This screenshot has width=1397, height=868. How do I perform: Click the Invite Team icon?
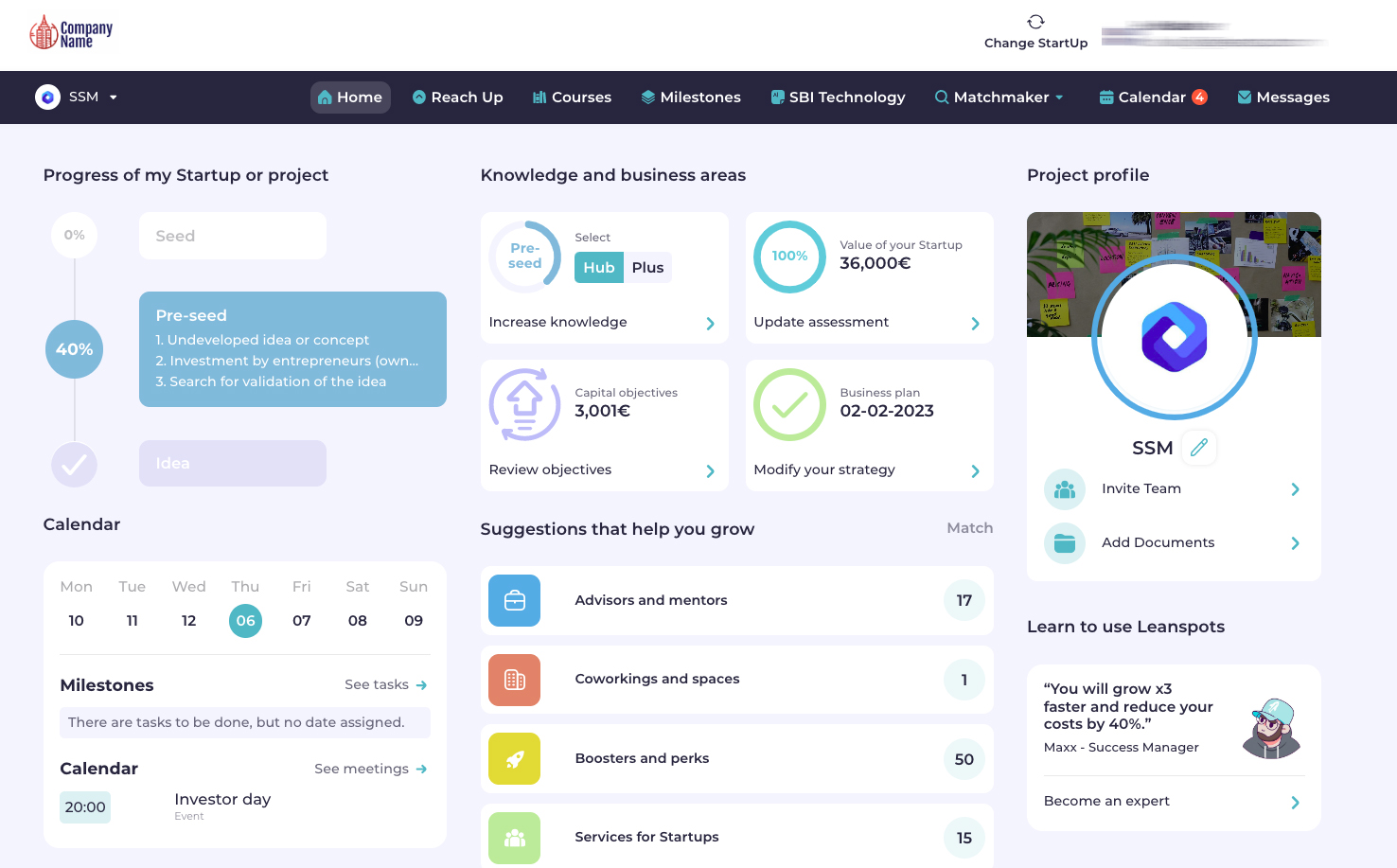click(x=1064, y=488)
